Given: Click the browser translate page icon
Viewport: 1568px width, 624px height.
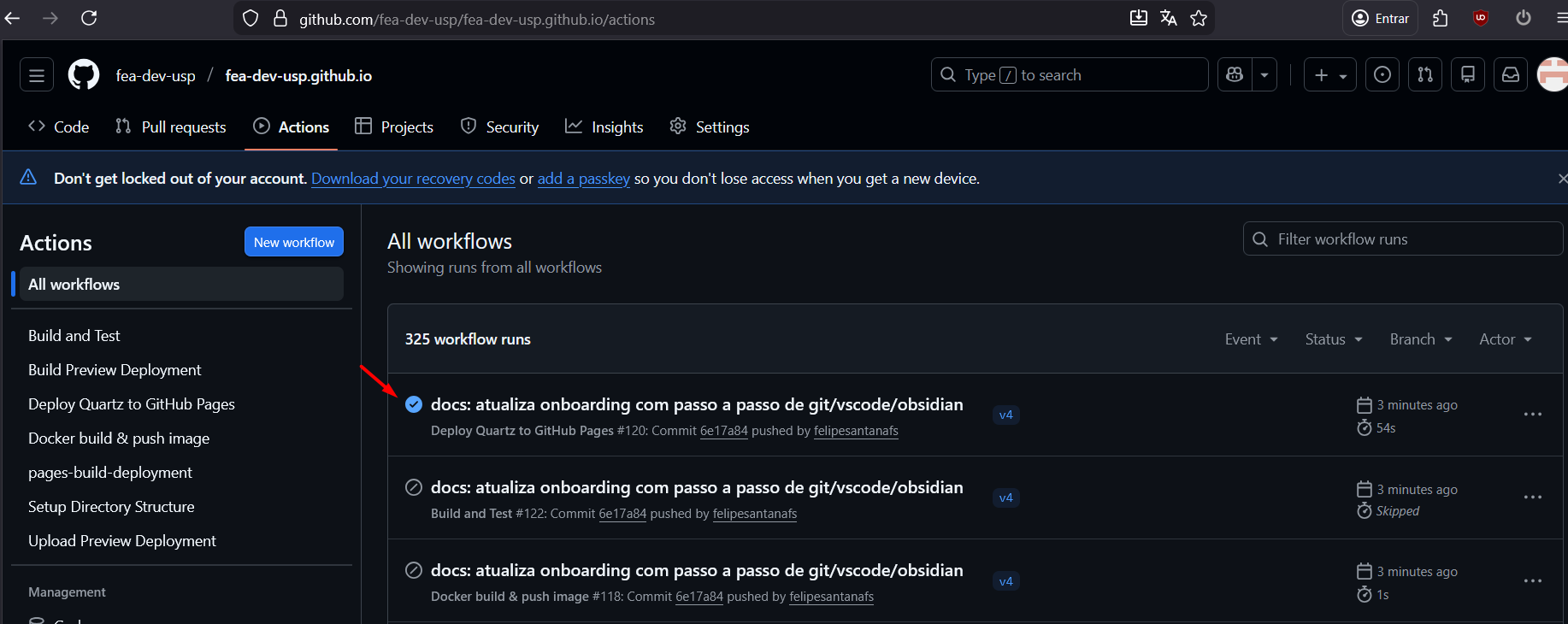Looking at the screenshot, I should (x=1169, y=19).
